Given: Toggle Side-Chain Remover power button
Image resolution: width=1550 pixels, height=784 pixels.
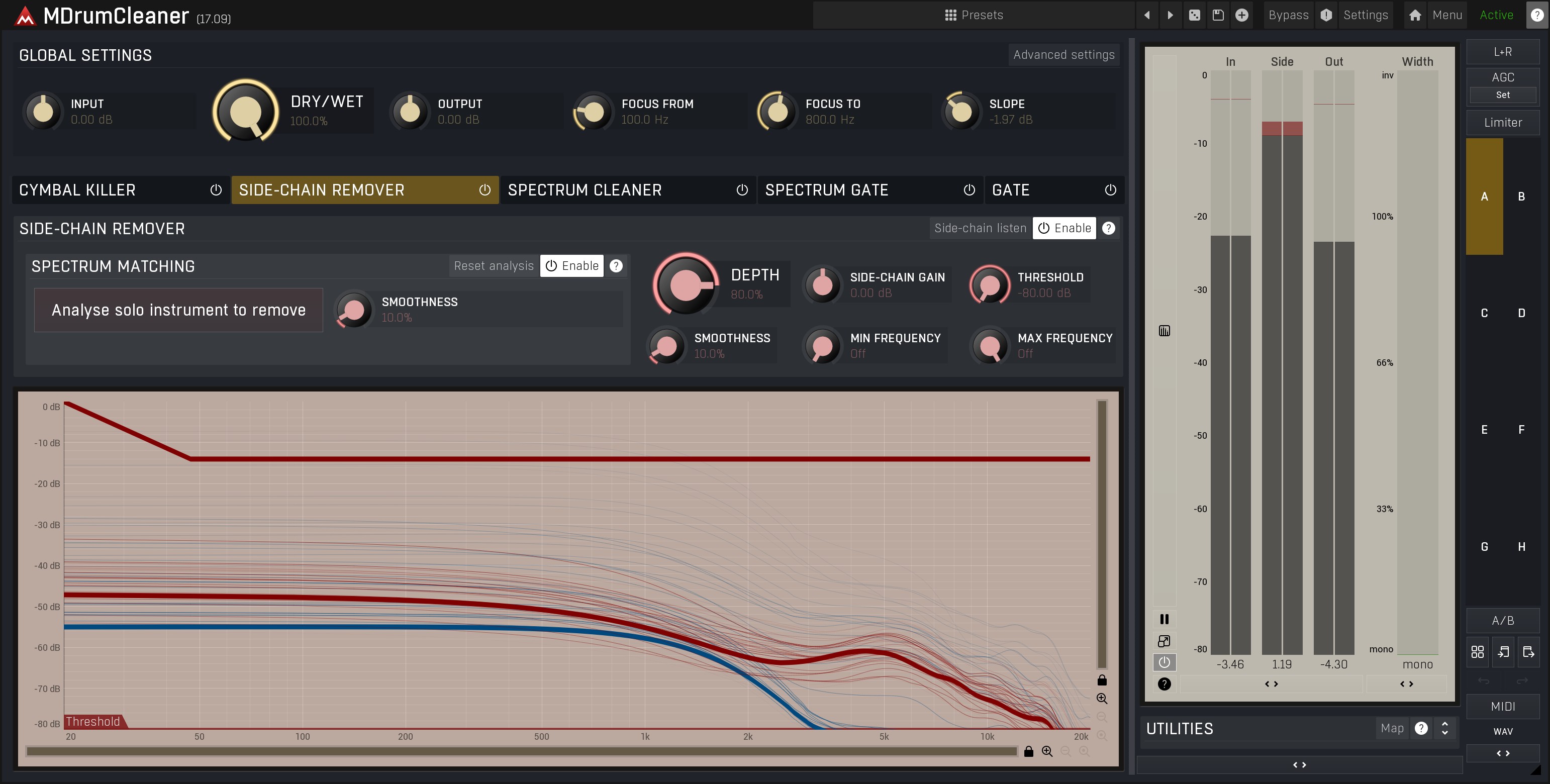Looking at the screenshot, I should click(x=485, y=190).
